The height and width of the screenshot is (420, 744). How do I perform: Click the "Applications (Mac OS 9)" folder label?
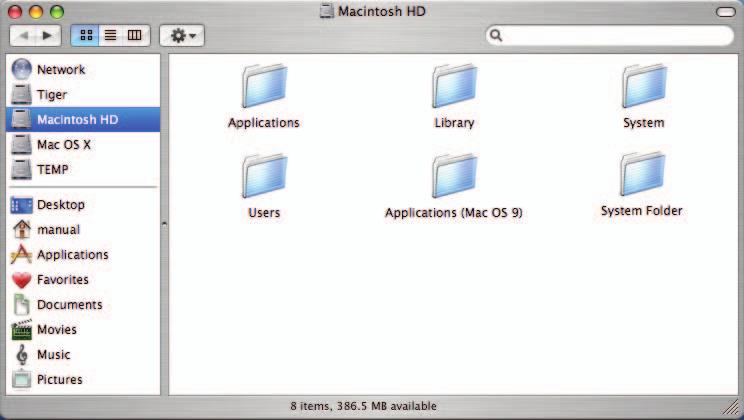point(454,213)
